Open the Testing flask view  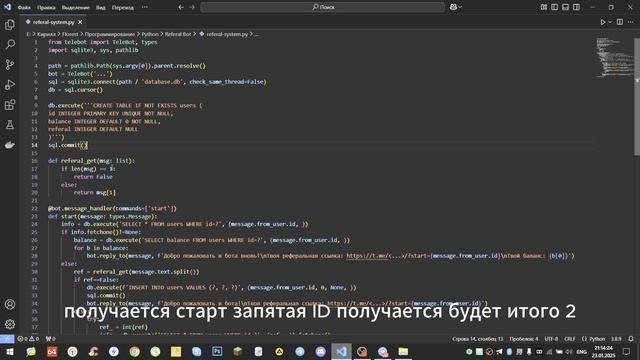click(x=10, y=124)
